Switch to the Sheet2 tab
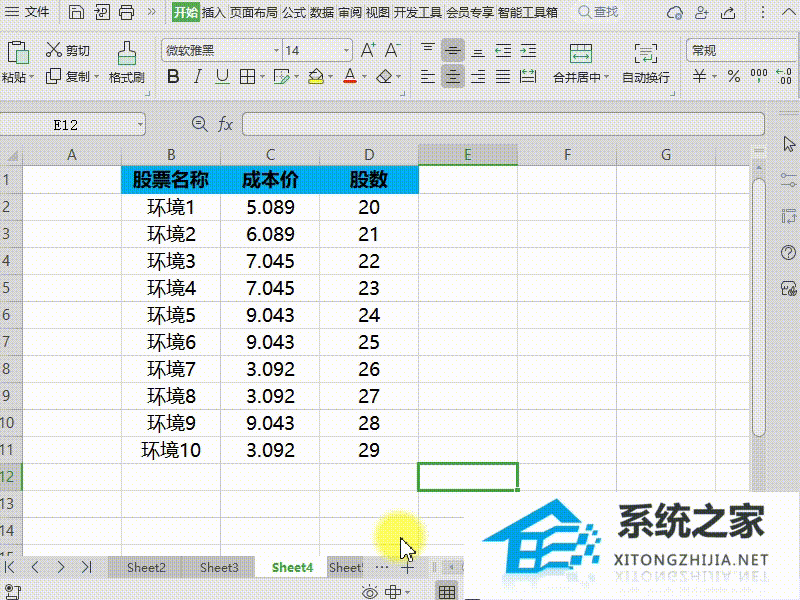The width and height of the screenshot is (800, 600). (x=146, y=567)
